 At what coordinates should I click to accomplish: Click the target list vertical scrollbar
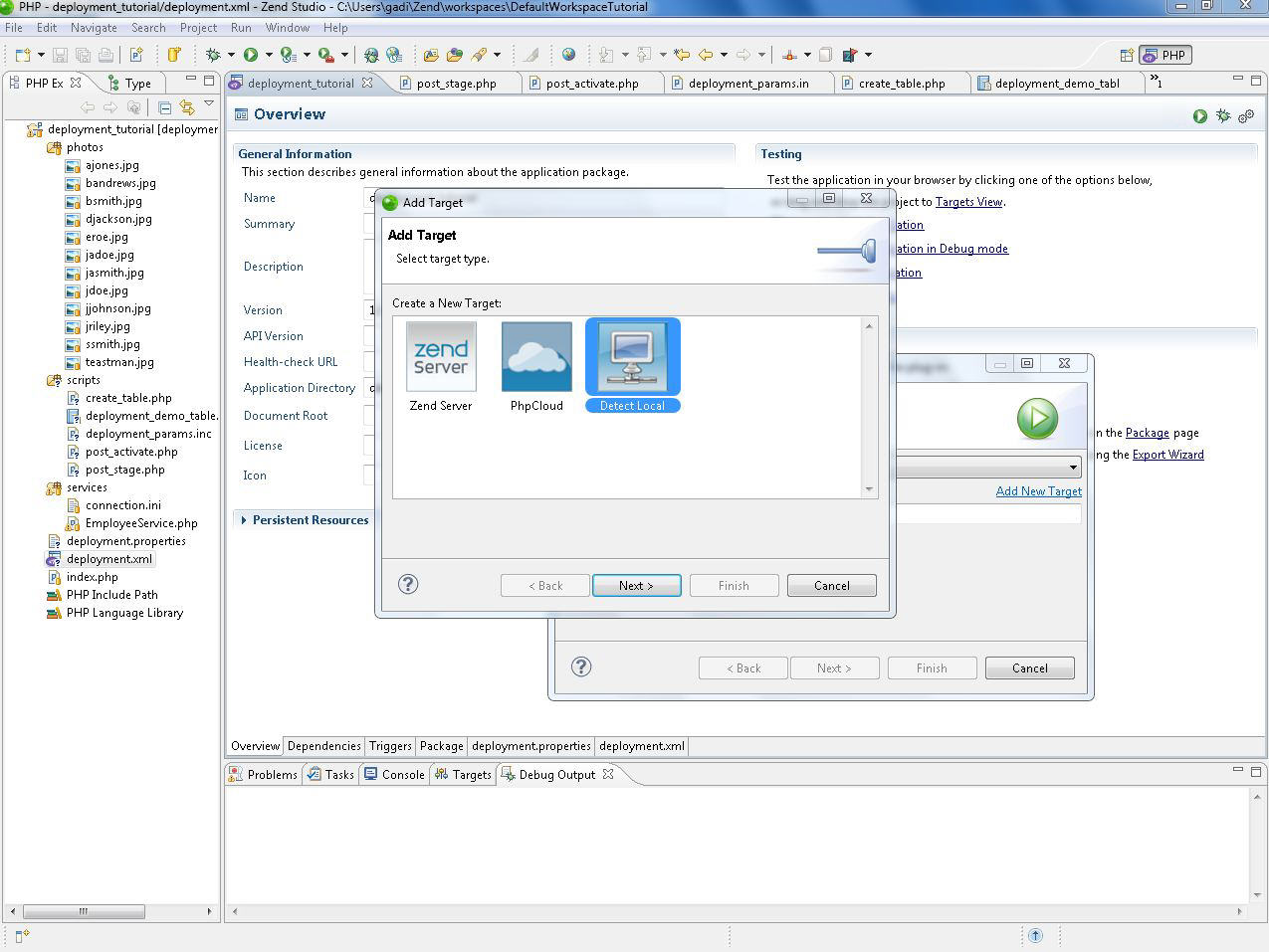[x=869, y=407]
